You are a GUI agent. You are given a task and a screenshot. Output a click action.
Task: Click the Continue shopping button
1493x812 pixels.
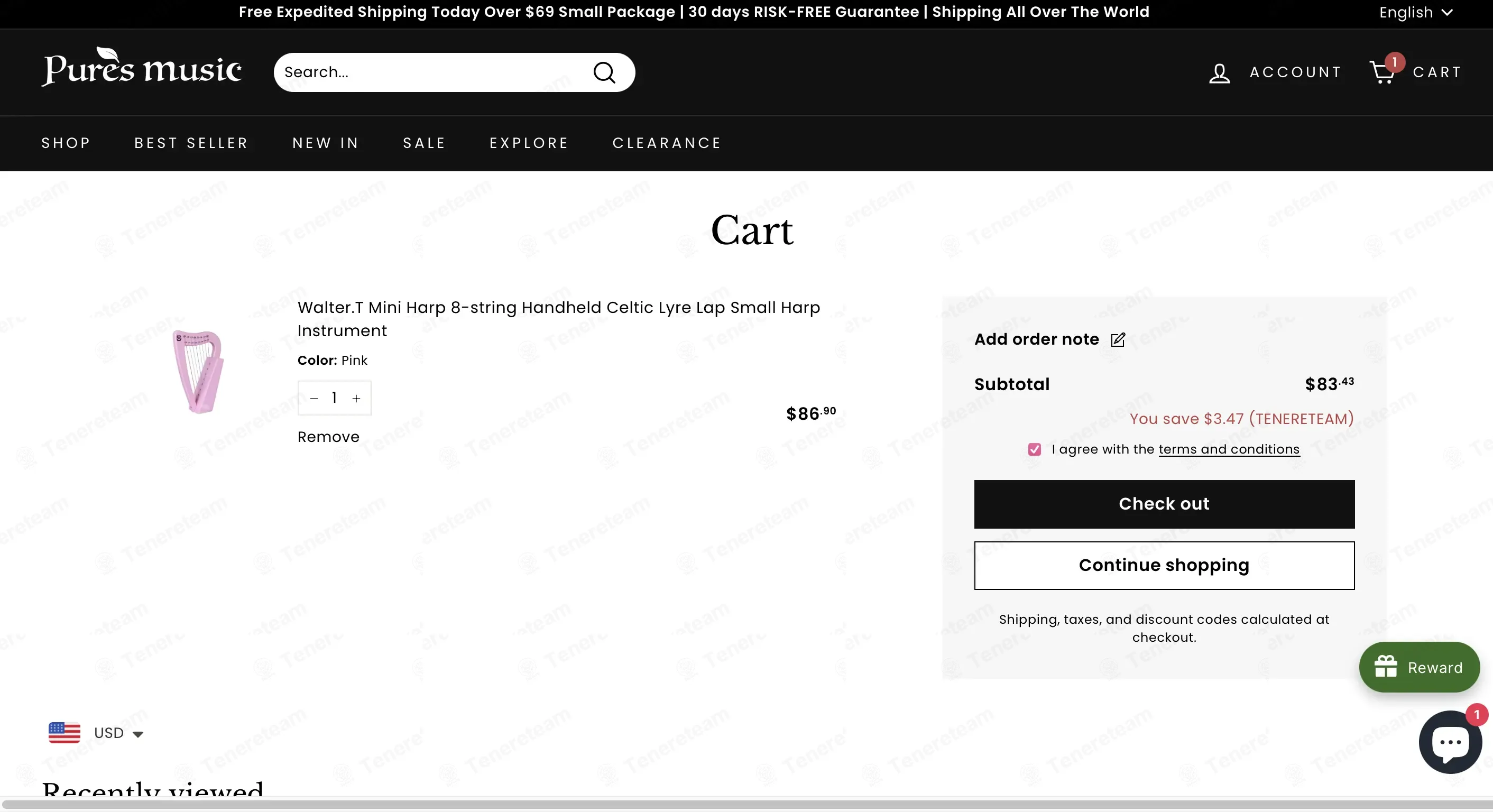point(1164,566)
